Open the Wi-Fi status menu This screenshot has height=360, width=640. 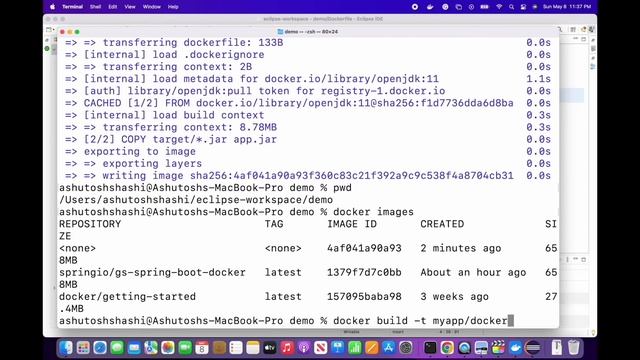pyautogui.click(x=499, y=7)
